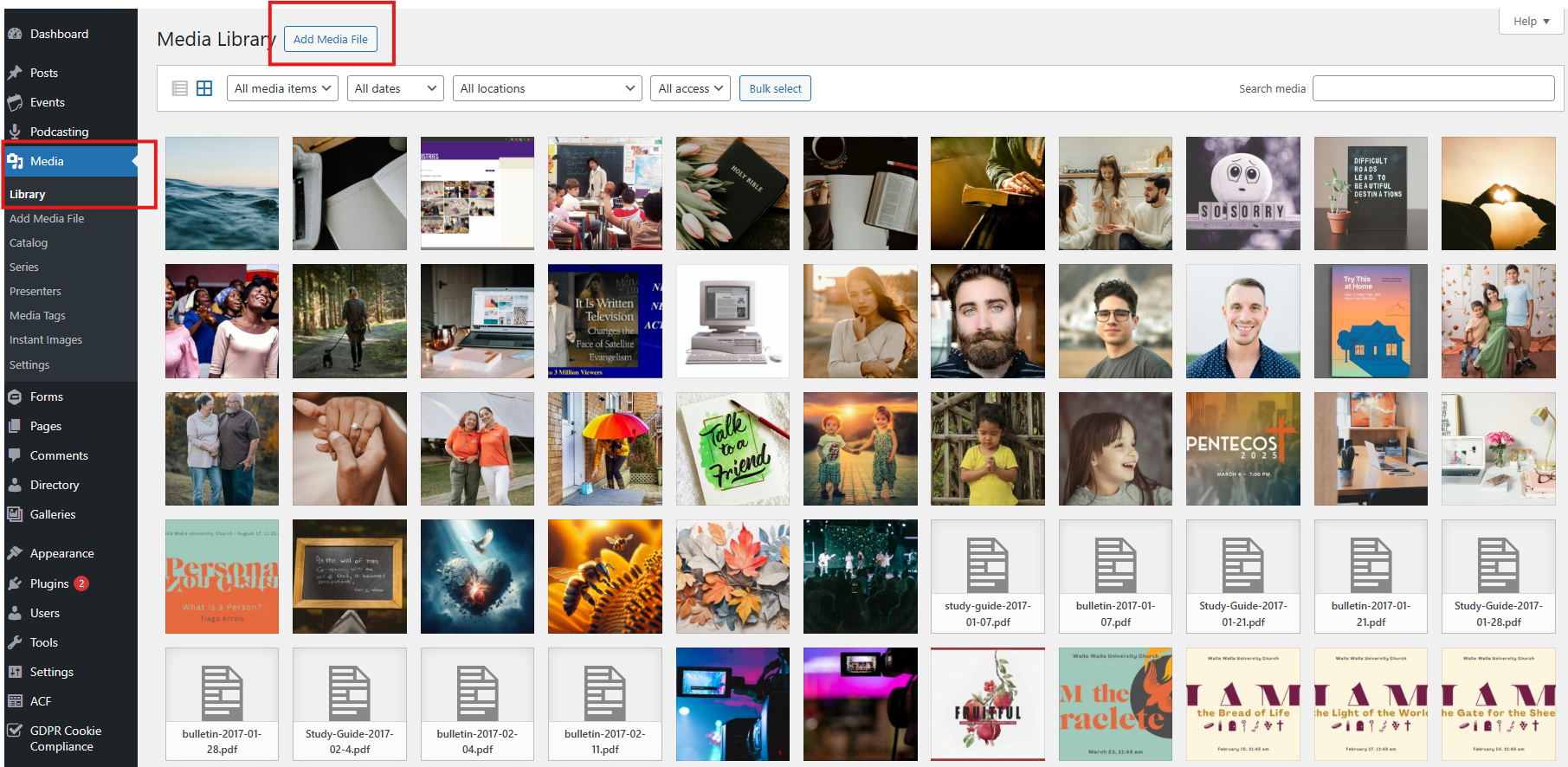Click the Comments bubble icon
Image resolution: width=1568 pixels, height=767 pixels.
coord(15,455)
